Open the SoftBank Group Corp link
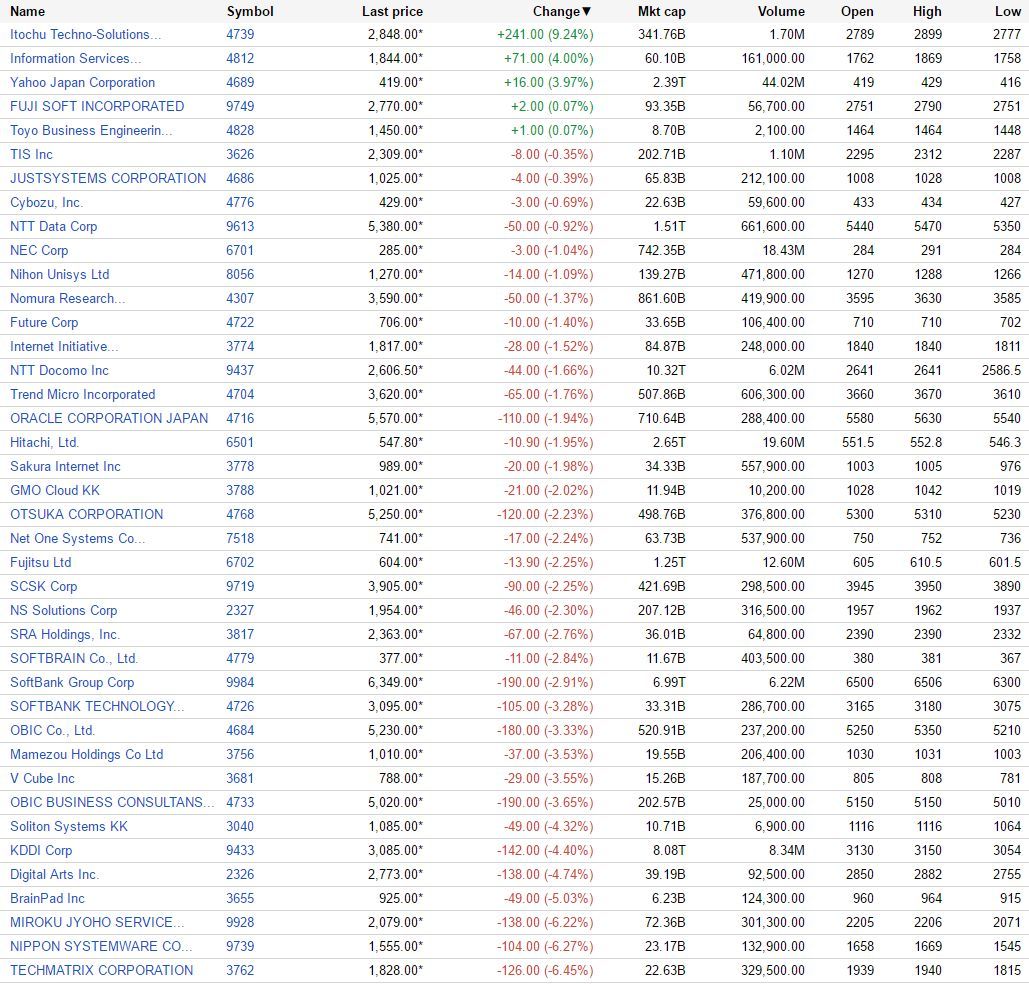 pyautogui.click(x=72, y=683)
